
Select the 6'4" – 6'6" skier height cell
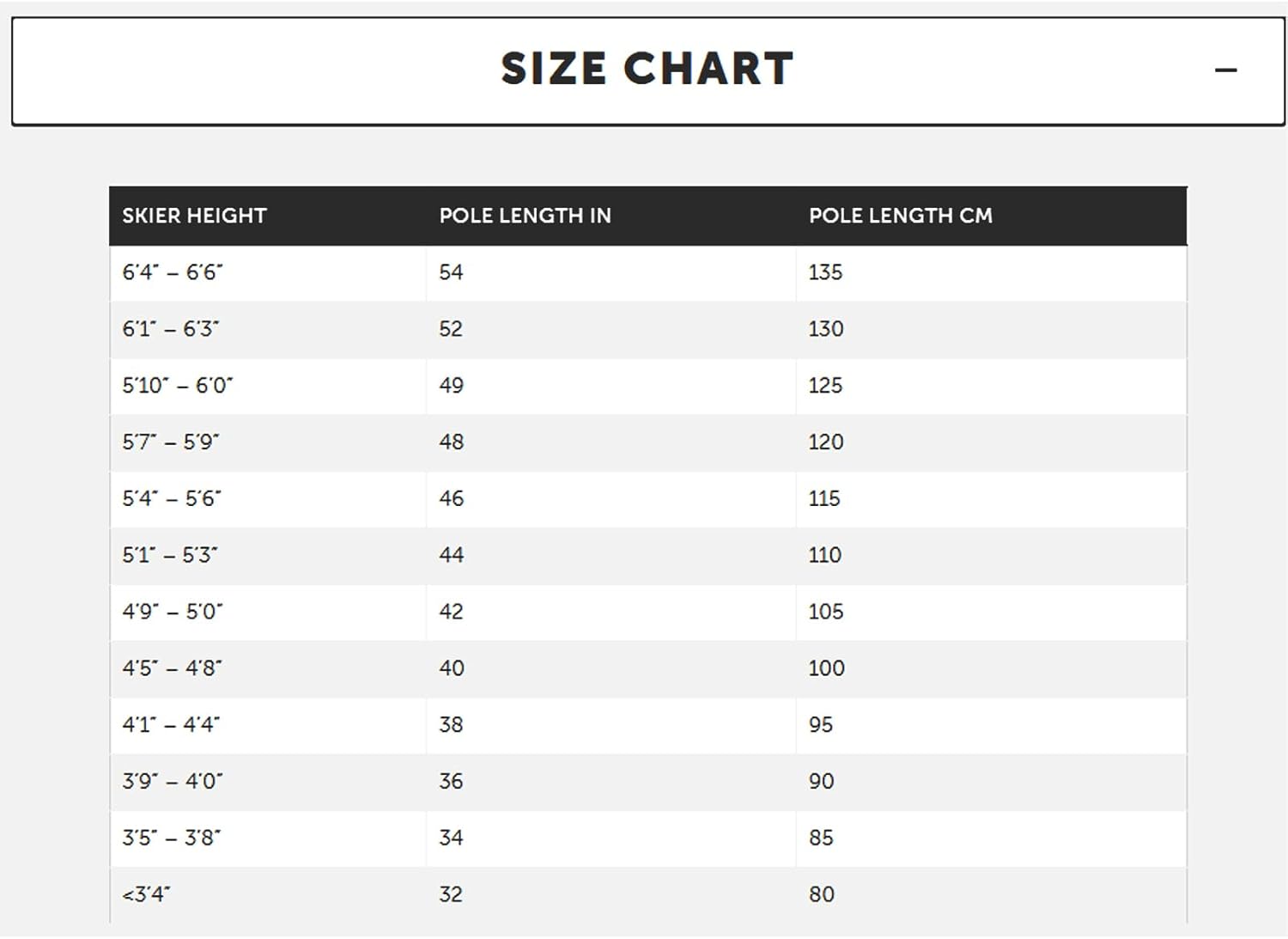click(173, 272)
